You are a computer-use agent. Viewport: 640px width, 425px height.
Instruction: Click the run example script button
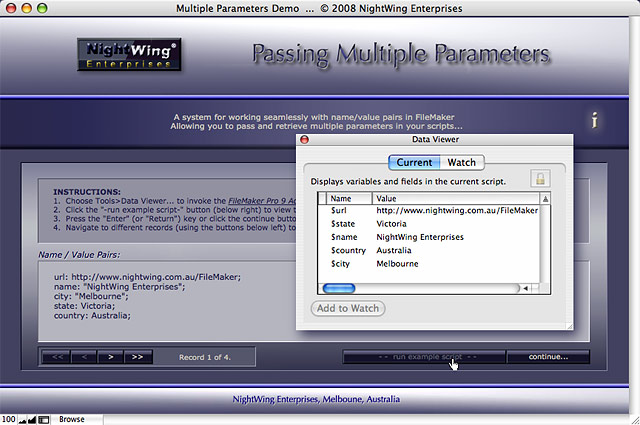(424, 357)
